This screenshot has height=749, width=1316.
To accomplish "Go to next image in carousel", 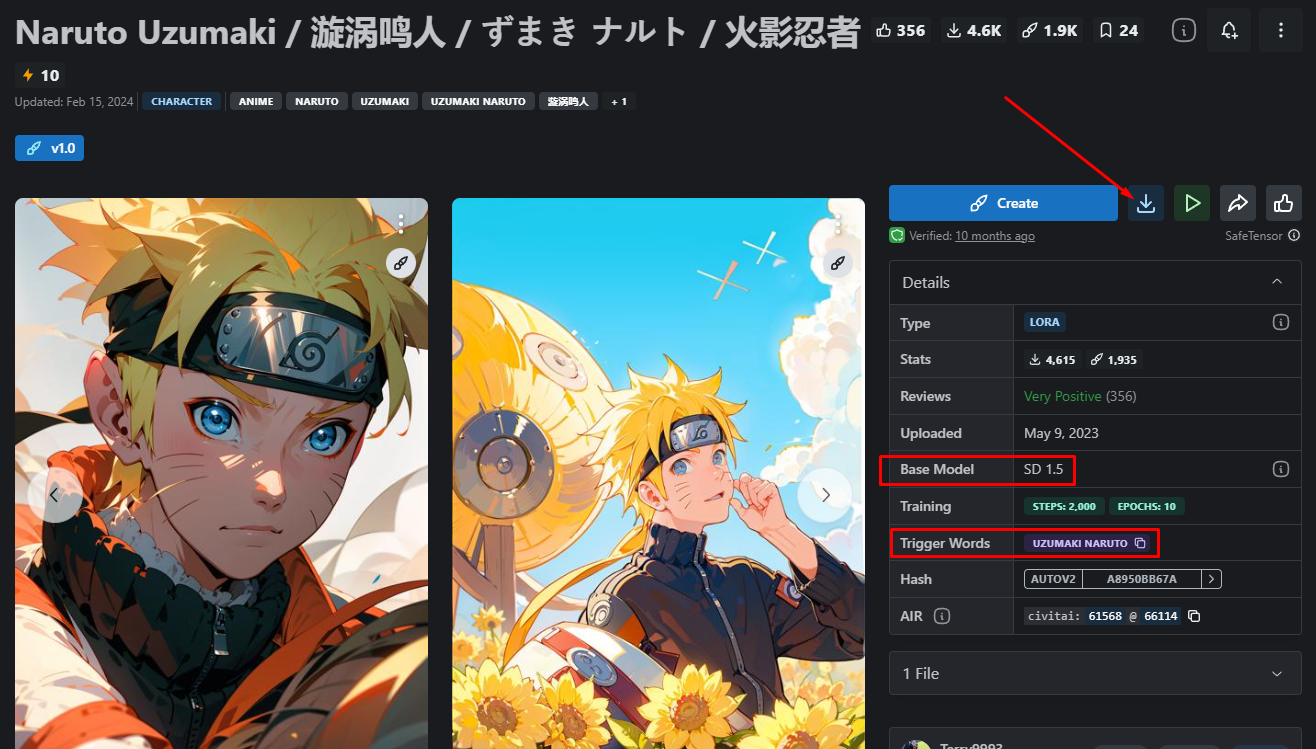I will (825, 495).
